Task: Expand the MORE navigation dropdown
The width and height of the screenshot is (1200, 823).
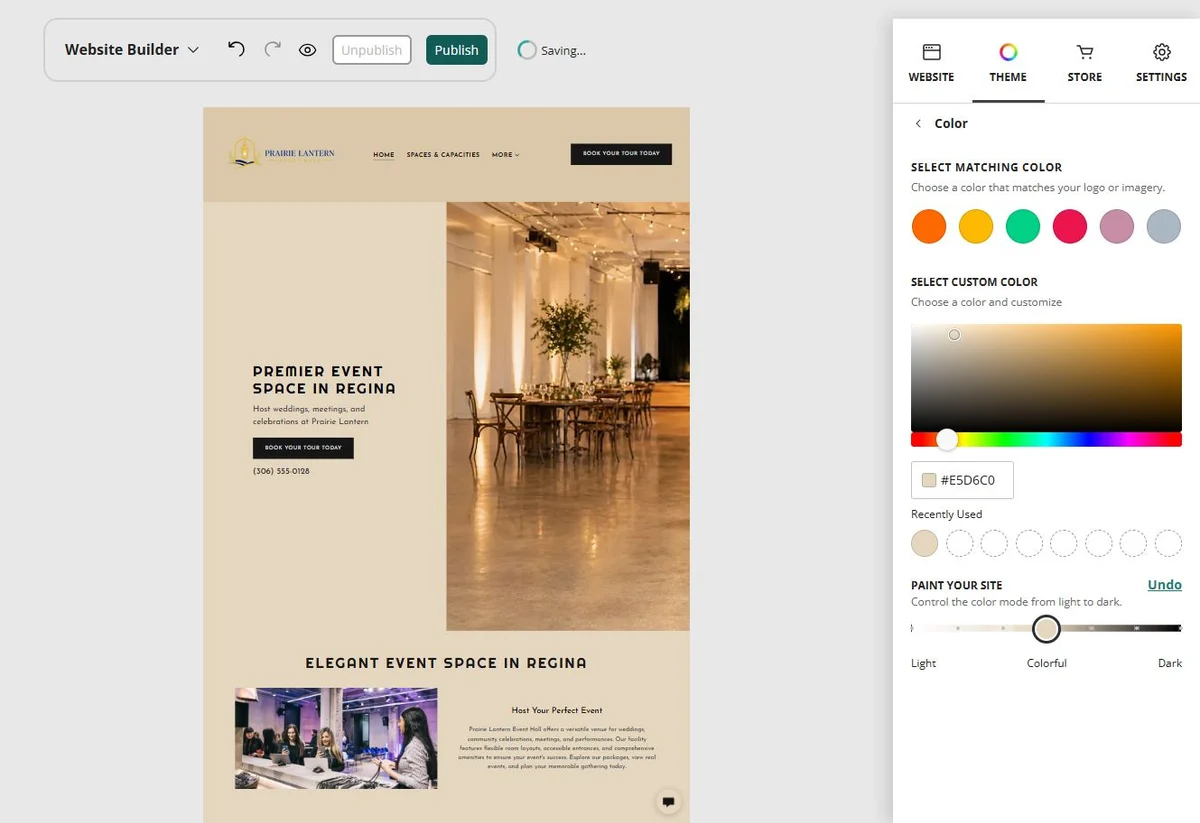Action: point(505,155)
